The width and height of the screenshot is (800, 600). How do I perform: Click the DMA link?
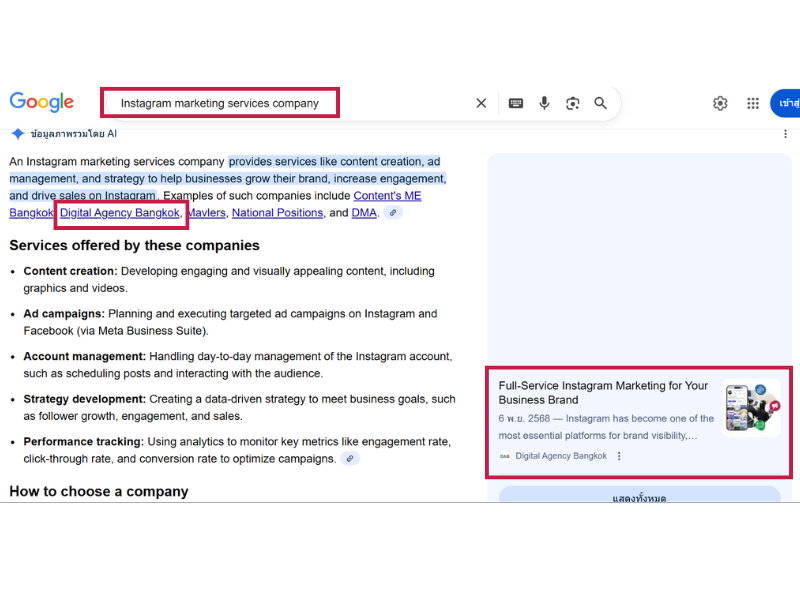pyautogui.click(x=364, y=213)
